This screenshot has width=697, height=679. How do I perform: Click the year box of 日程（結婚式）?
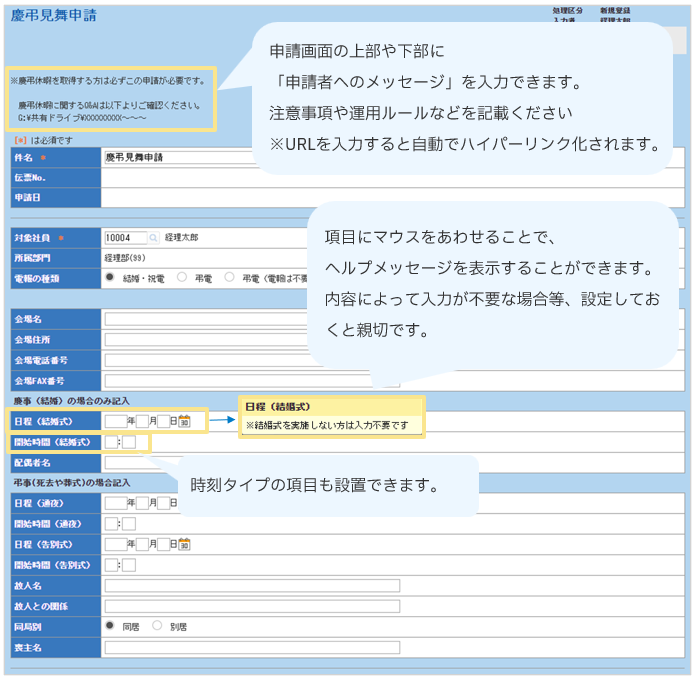115,422
